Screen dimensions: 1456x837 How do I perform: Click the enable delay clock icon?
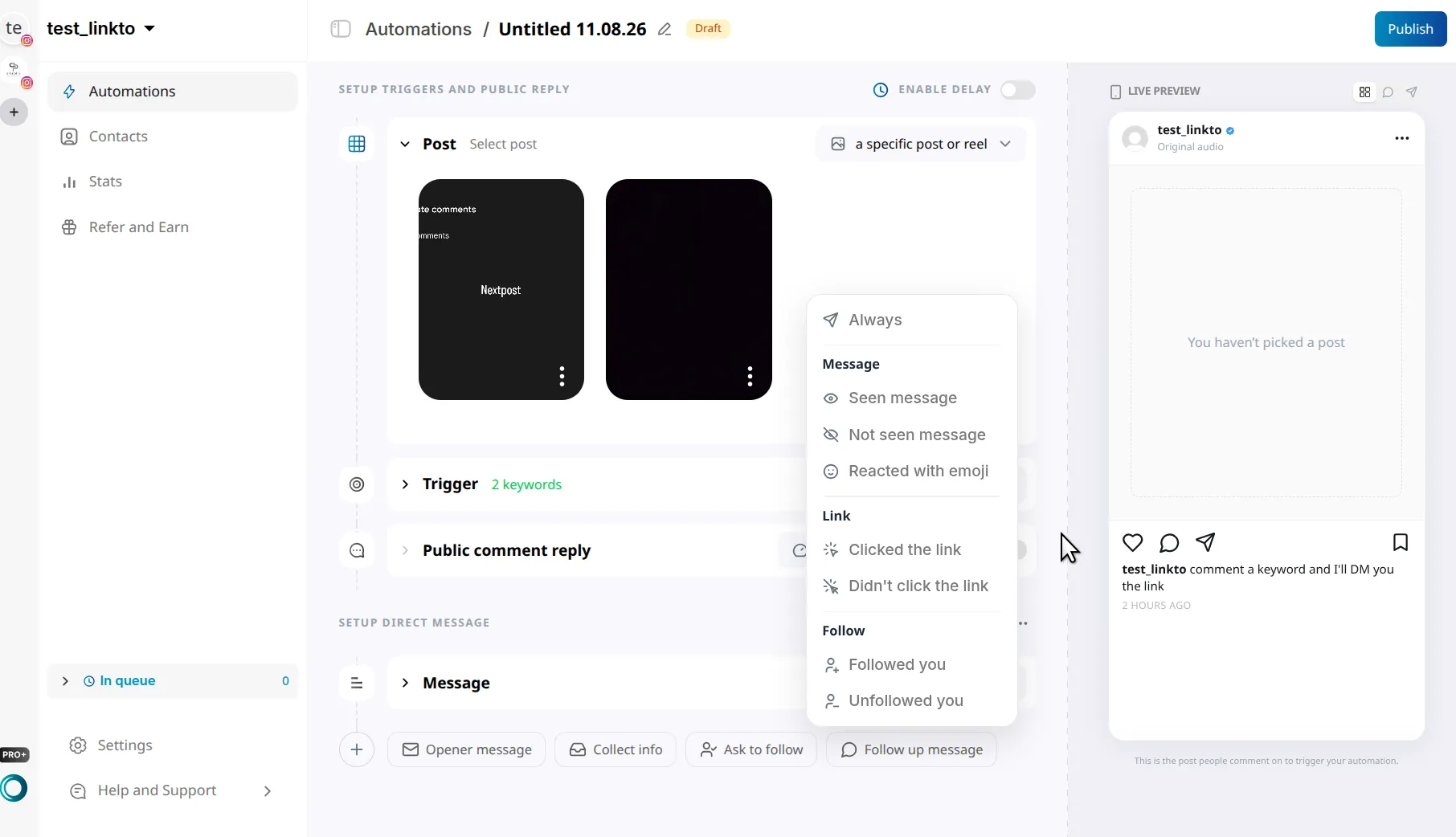click(881, 90)
